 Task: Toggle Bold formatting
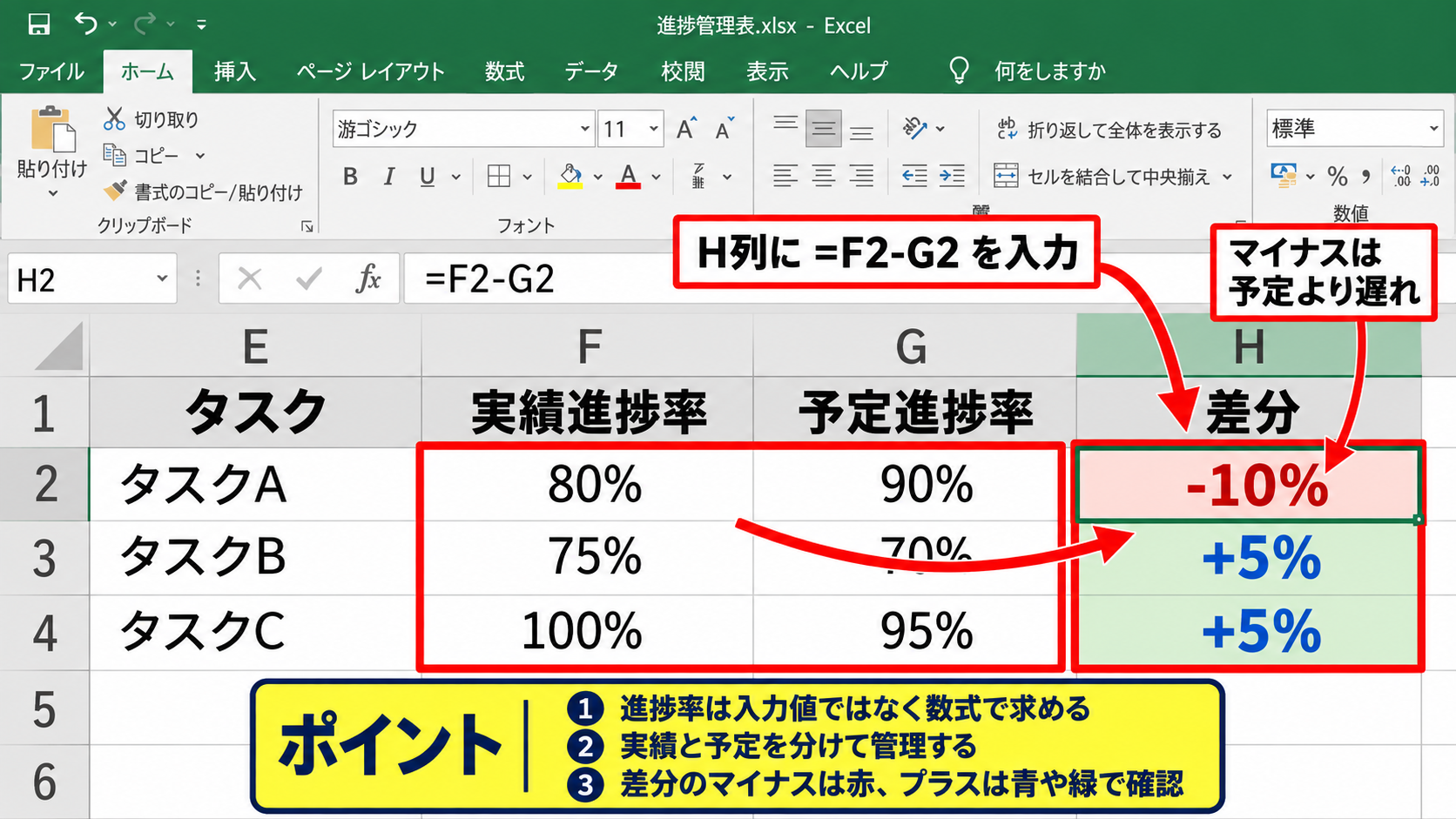pyautogui.click(x=350, y=177)
